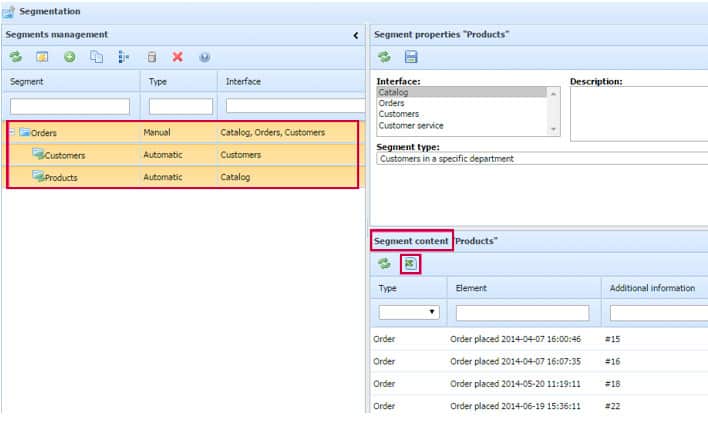Select order placed 2014-06-19 15:36:11
The image size is (708, 430).
point(515,406)
